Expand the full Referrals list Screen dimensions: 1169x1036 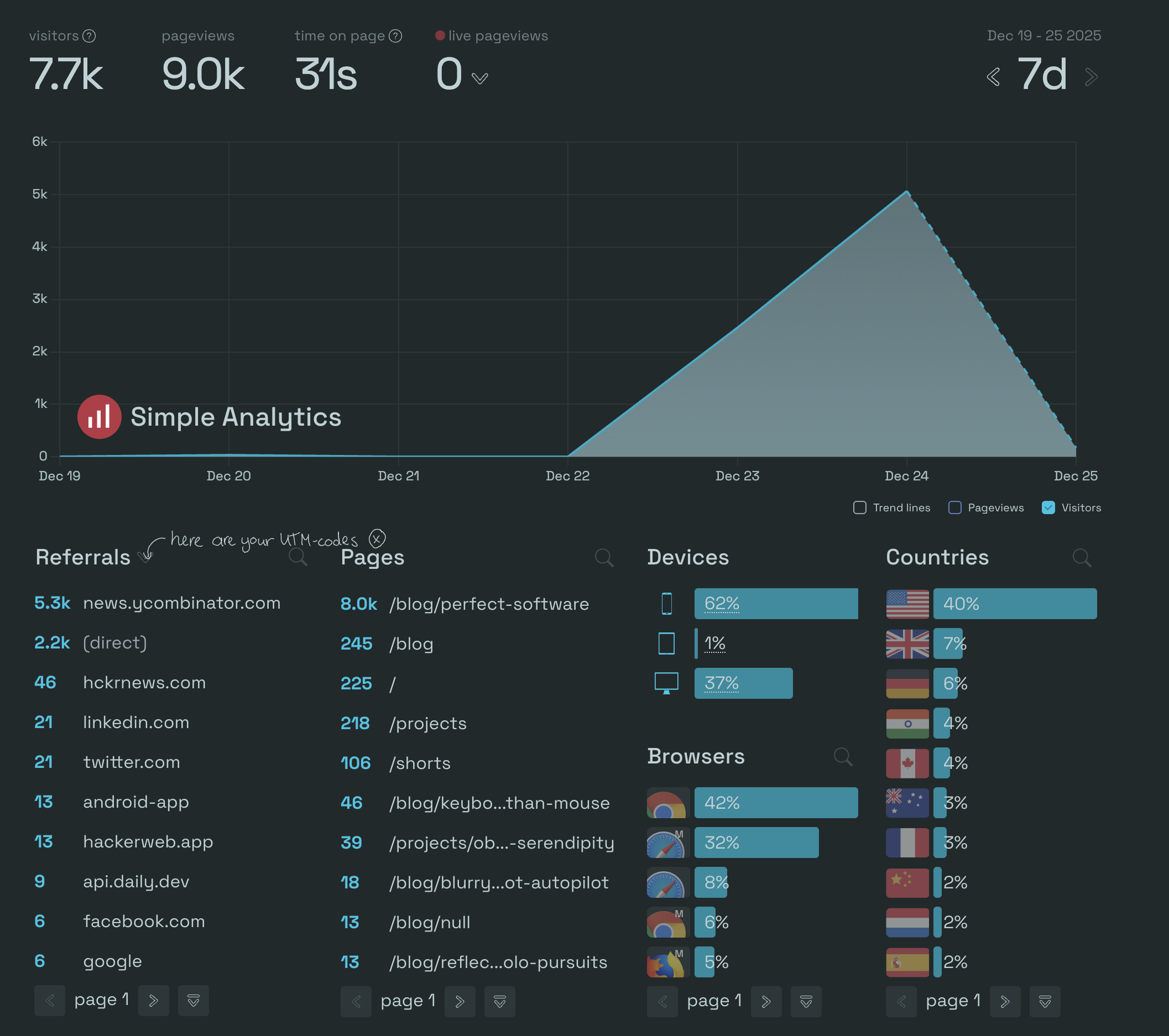point(194,1001)
